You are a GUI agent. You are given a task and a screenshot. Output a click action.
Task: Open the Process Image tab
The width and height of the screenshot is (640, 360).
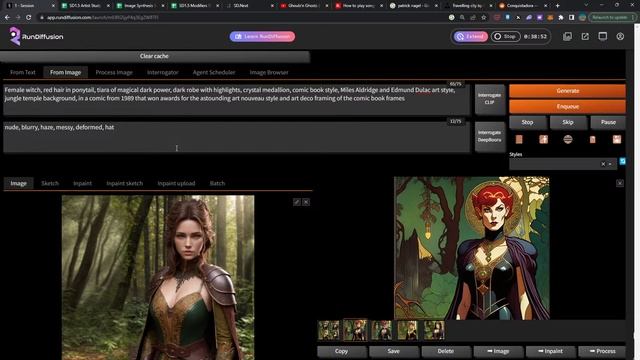click(114, 72)
